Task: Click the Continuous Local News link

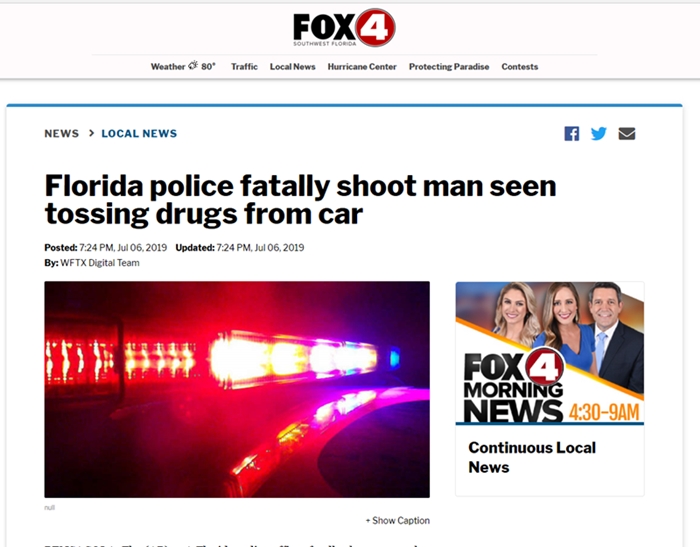Action: tap(532, 457)
